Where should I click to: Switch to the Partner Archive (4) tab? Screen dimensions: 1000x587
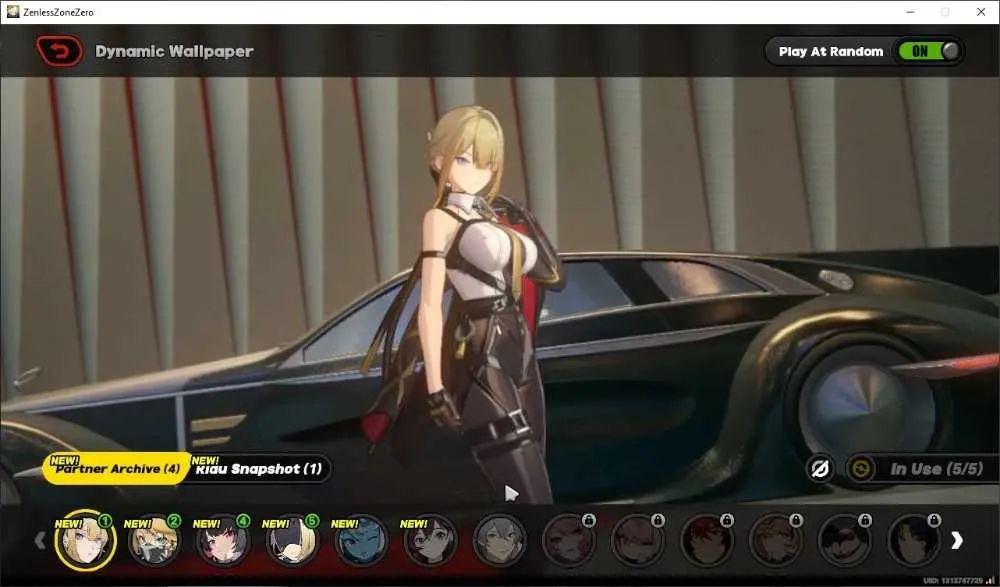tap(117, 468)
